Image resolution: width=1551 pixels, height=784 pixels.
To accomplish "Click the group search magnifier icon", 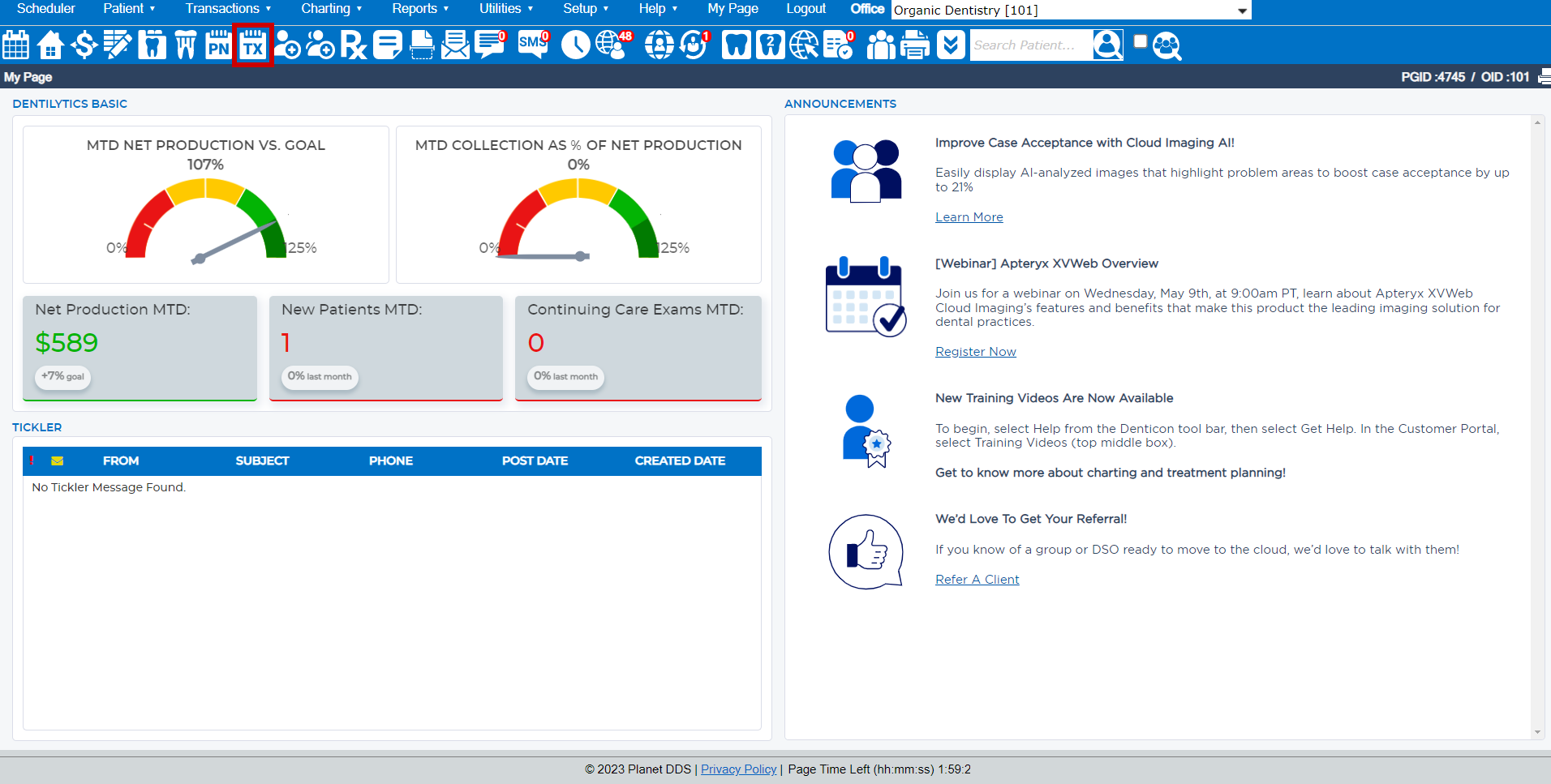I will coord(1167,45).
